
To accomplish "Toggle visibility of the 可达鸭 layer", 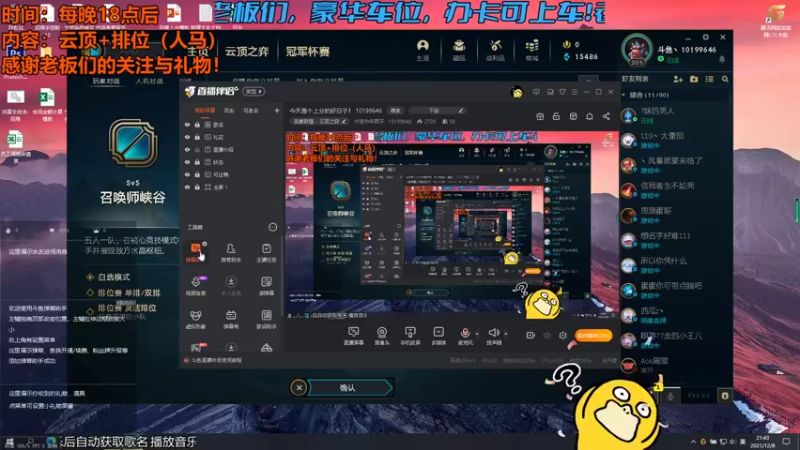I will point(187,174).
